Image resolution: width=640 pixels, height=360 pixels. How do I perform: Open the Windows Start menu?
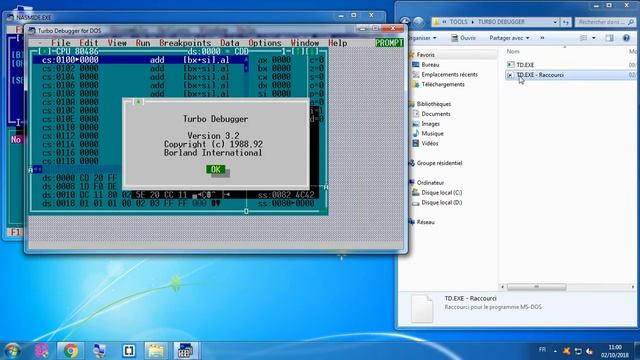(13, 351)
